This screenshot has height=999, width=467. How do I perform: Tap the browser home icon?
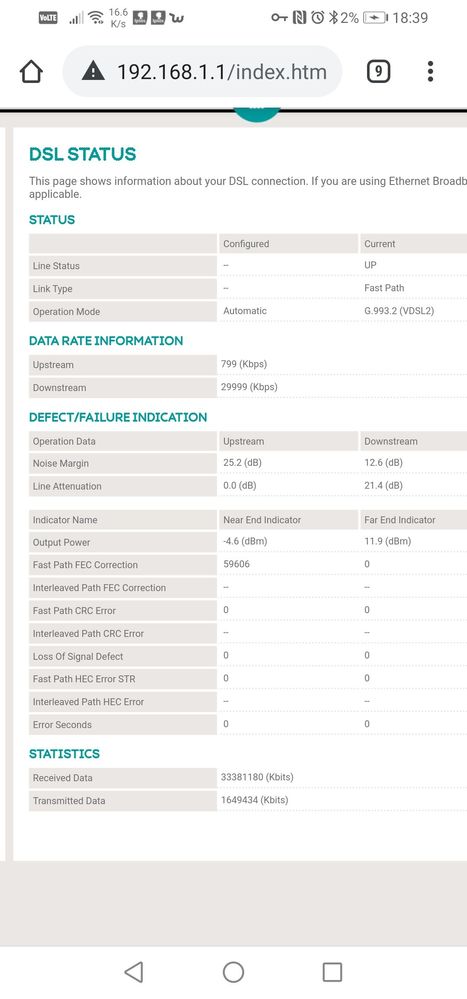31,72
